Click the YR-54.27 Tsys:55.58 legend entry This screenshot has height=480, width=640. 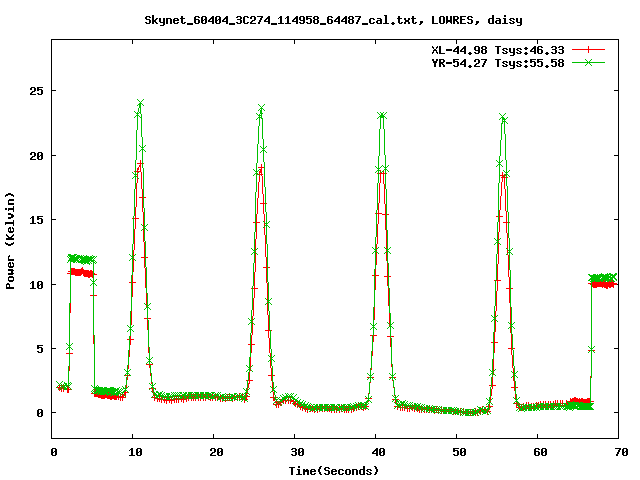[498, 63]
